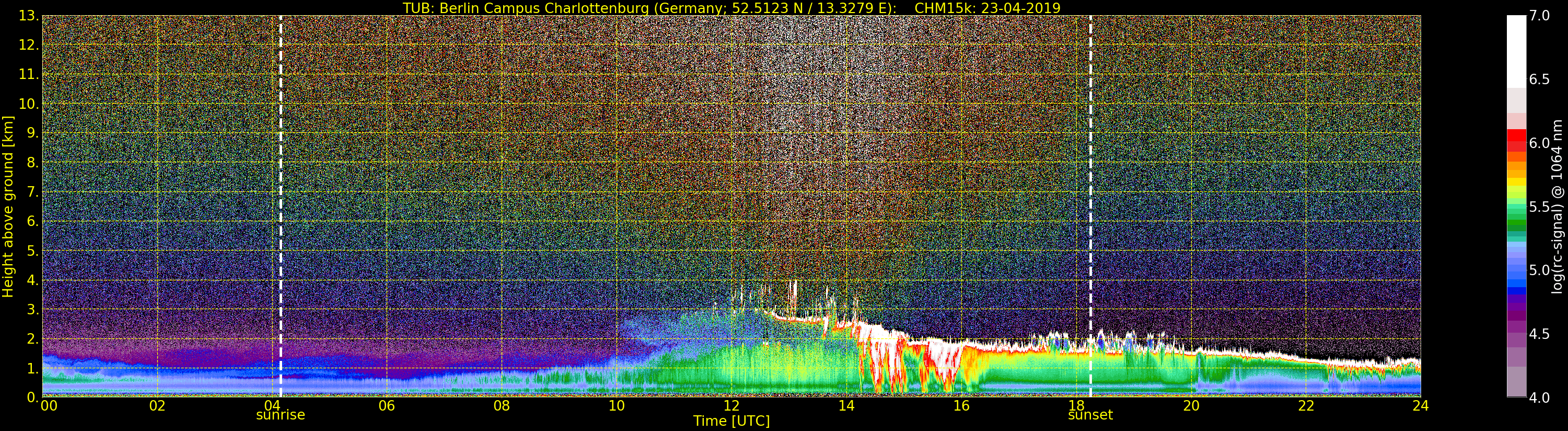Screen dimensions: 1568x431
Task: Click the colorbar tick label 7.0
Action: point(1539,16)
